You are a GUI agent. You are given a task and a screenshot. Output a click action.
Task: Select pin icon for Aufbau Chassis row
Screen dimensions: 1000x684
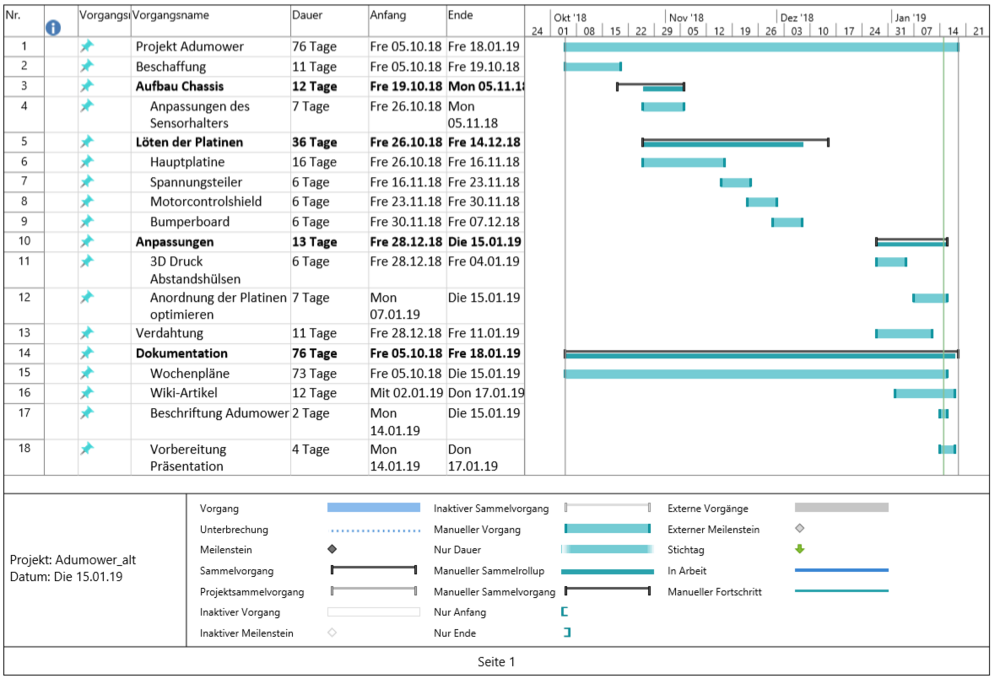[86, 86]
